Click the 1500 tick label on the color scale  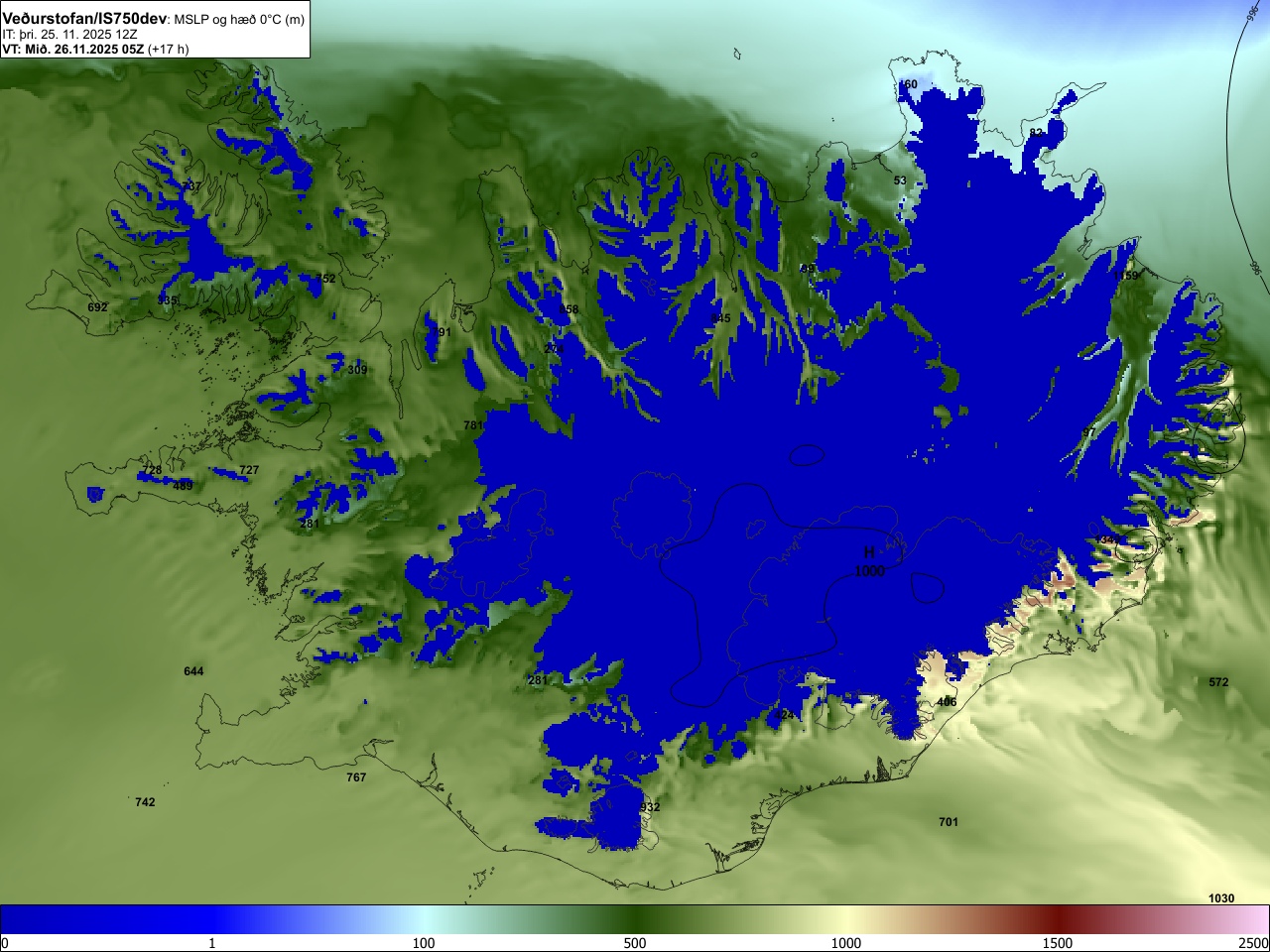(1058, 943)
